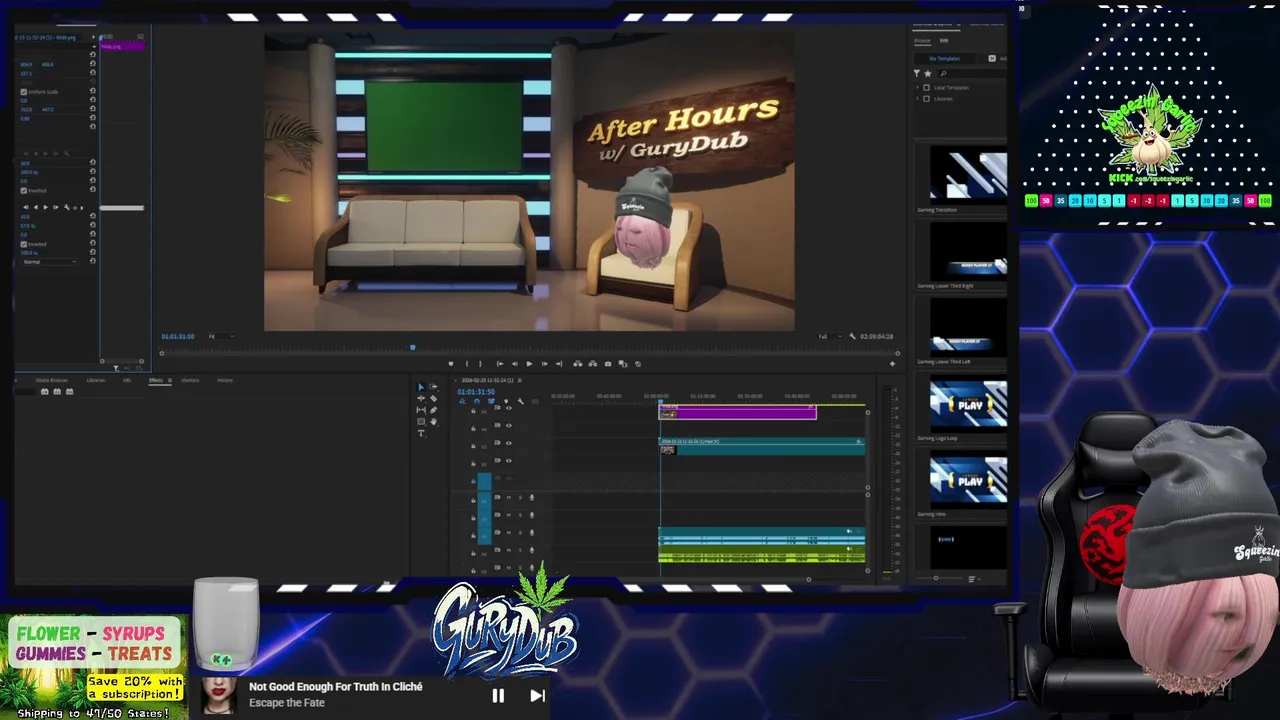This screenshot has height=720, width=1280.
Task: Switch to History tab
Action: (x=225, y=380)
